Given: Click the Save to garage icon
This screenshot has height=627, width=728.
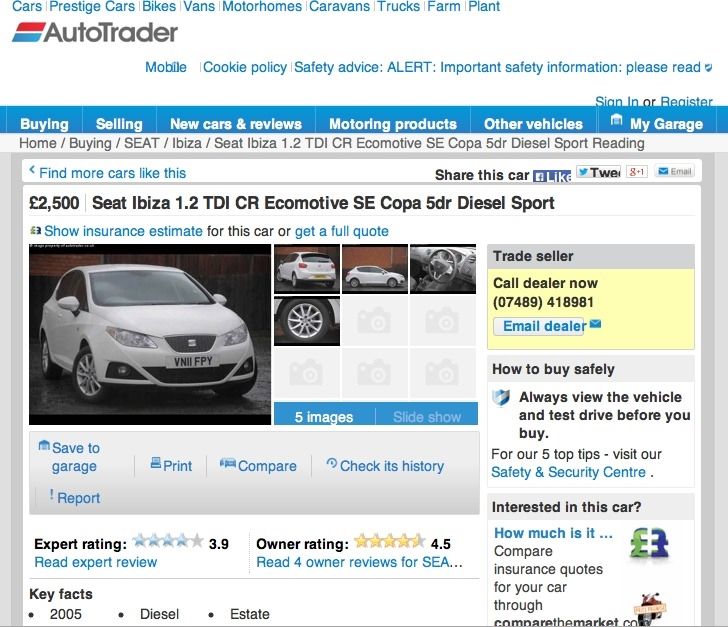Looking at the screenshot, I should pos(44,445).
